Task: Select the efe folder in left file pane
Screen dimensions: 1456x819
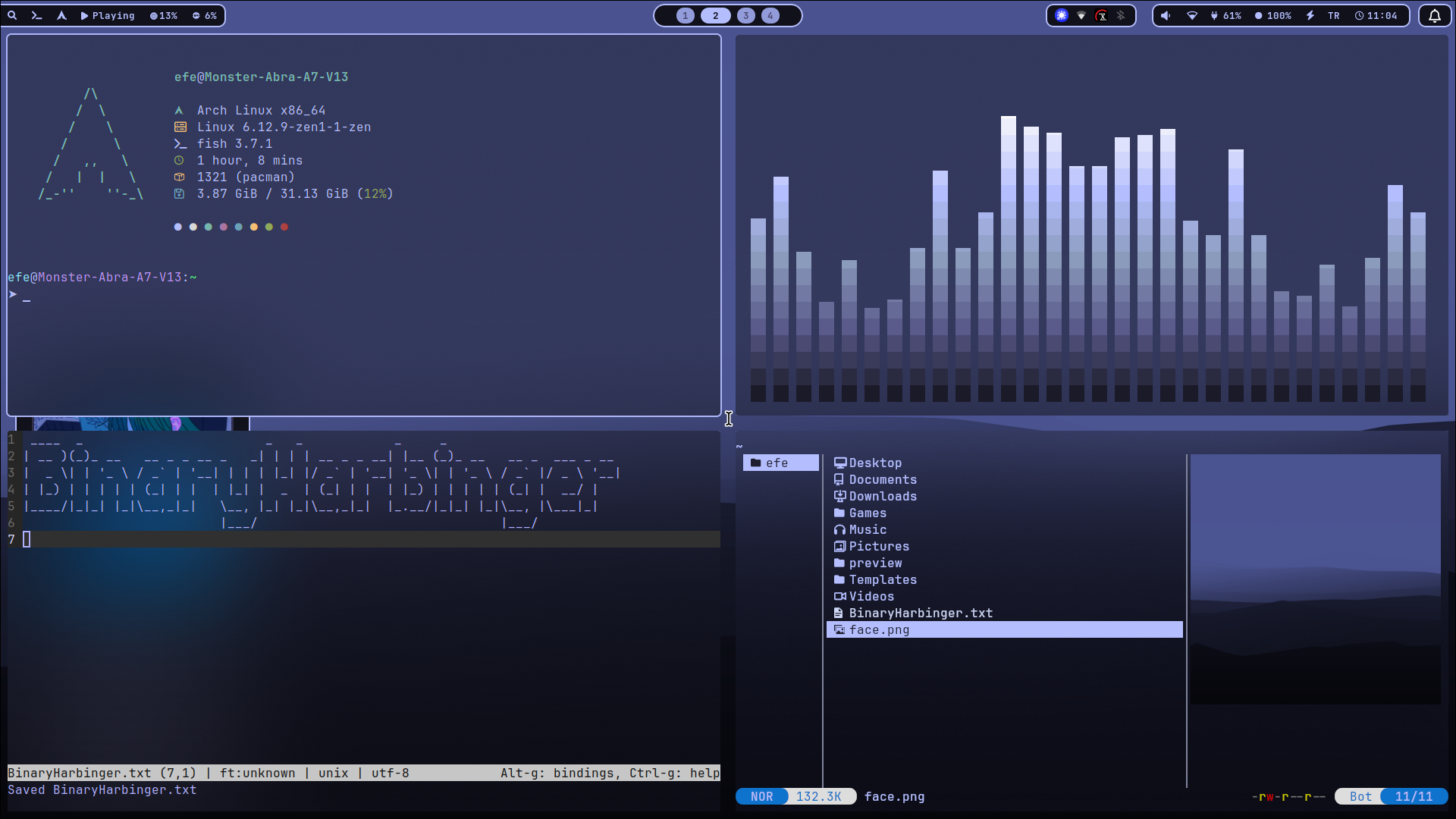Action: (780, 463)
